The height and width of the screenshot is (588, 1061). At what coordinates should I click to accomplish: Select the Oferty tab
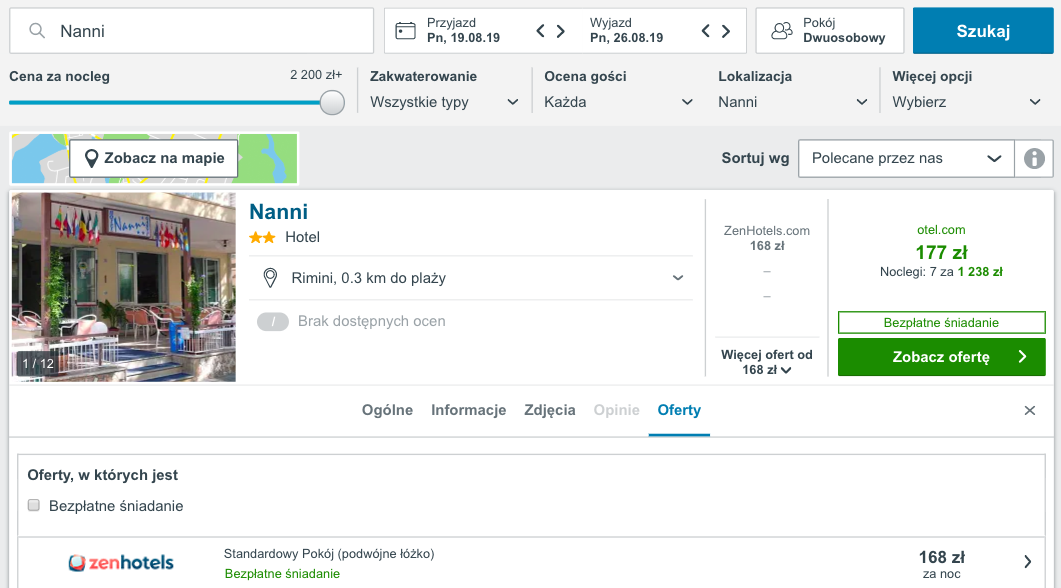(x=679, y=410)
